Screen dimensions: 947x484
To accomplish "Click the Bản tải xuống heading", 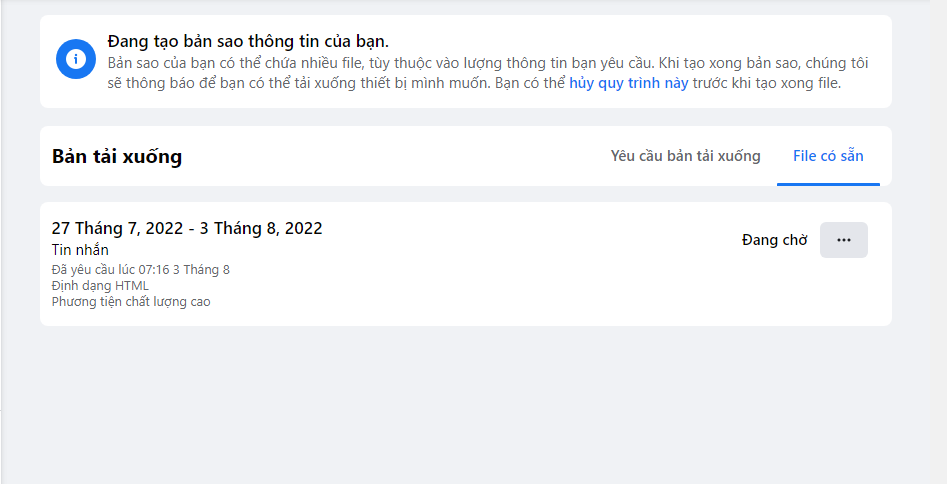I will (x=117, y=157).
